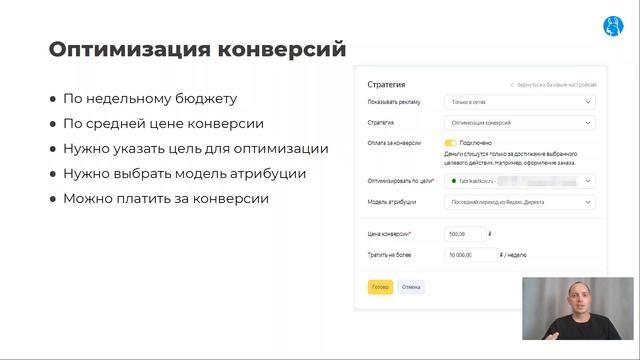Click the 'Оплата за конверсии' field label
The width and height of the screenshot is (640, 360).
coord(394,143)
